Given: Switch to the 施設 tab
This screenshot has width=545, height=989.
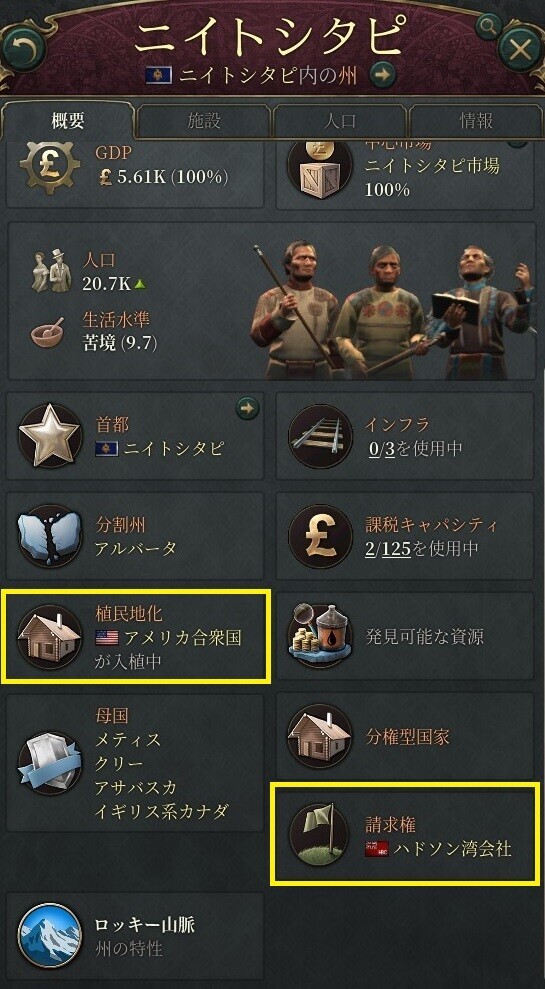Looking at the screenshot, I should 204,122.
